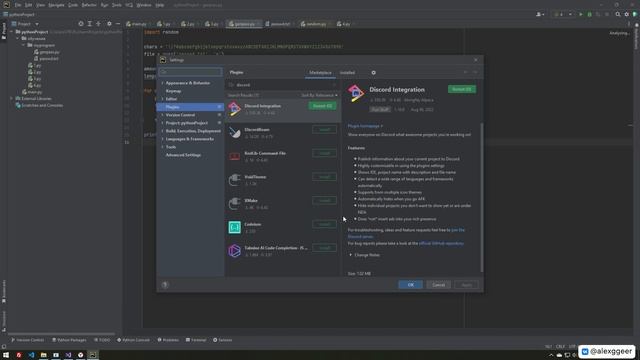Expand the Change Notes section
This screenshot has height=360, width=640.
tap(351, 255)
